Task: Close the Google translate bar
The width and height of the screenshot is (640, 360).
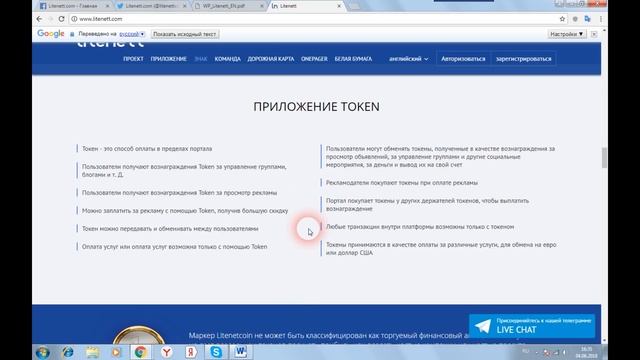Action: pyautogui.click(x=594, y=34)
